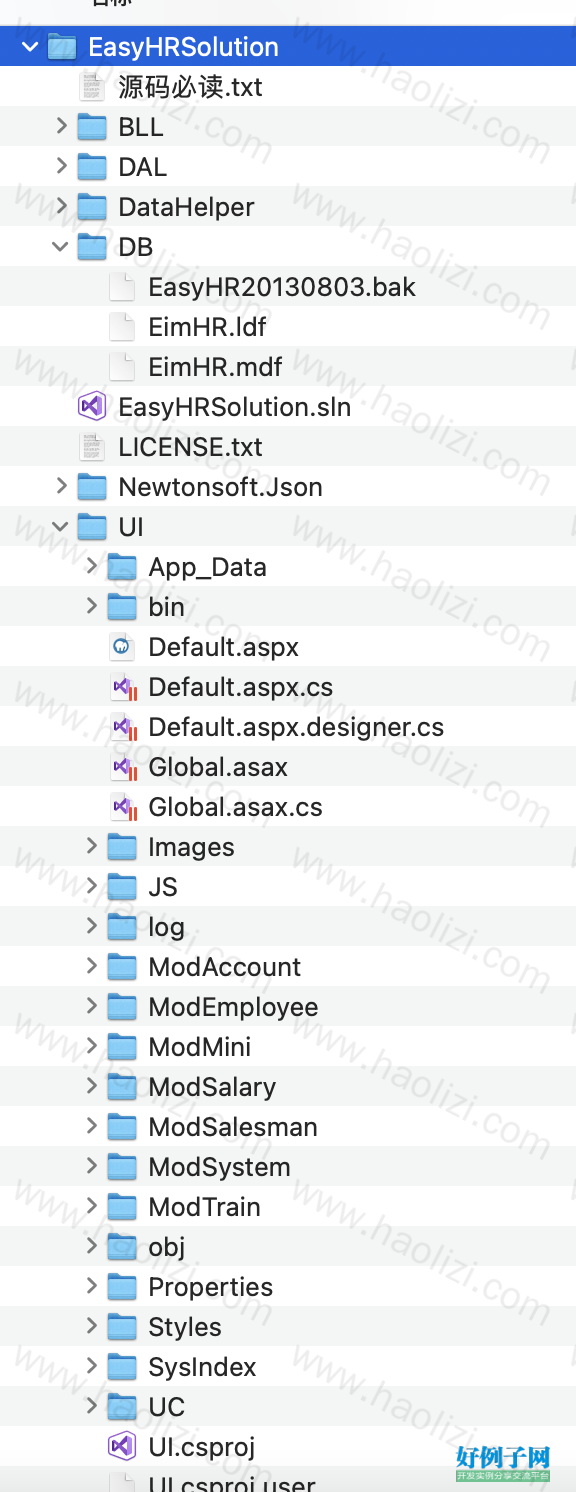Expand the SysIndex folder

pyautogui.click(x=91, y=1367)
